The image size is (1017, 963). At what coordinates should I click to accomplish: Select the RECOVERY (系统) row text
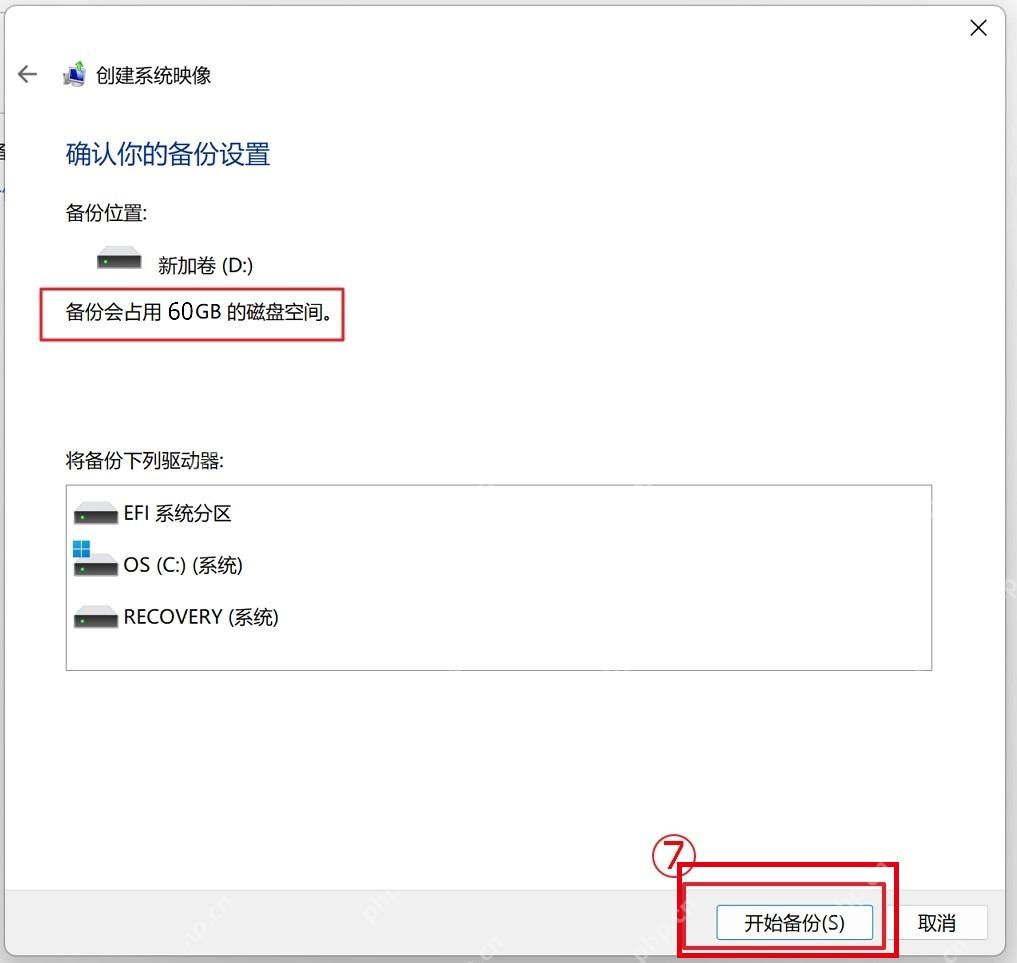(x=201, y=617)
